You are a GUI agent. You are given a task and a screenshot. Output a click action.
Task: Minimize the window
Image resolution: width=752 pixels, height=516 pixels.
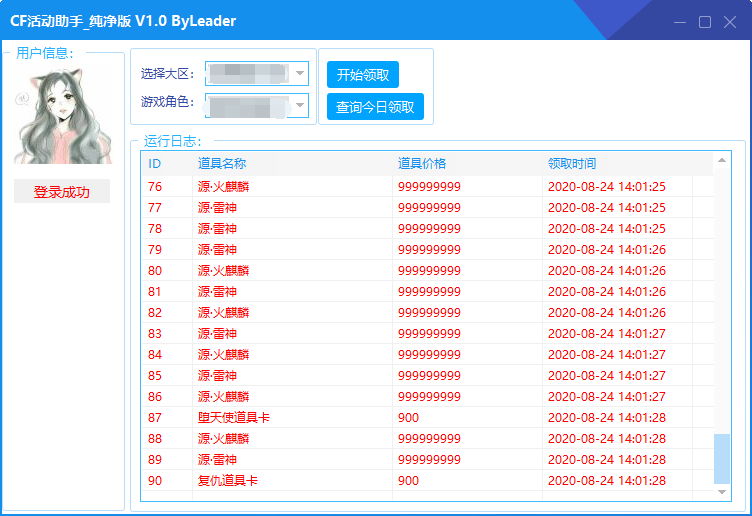[x=679, y=22]
